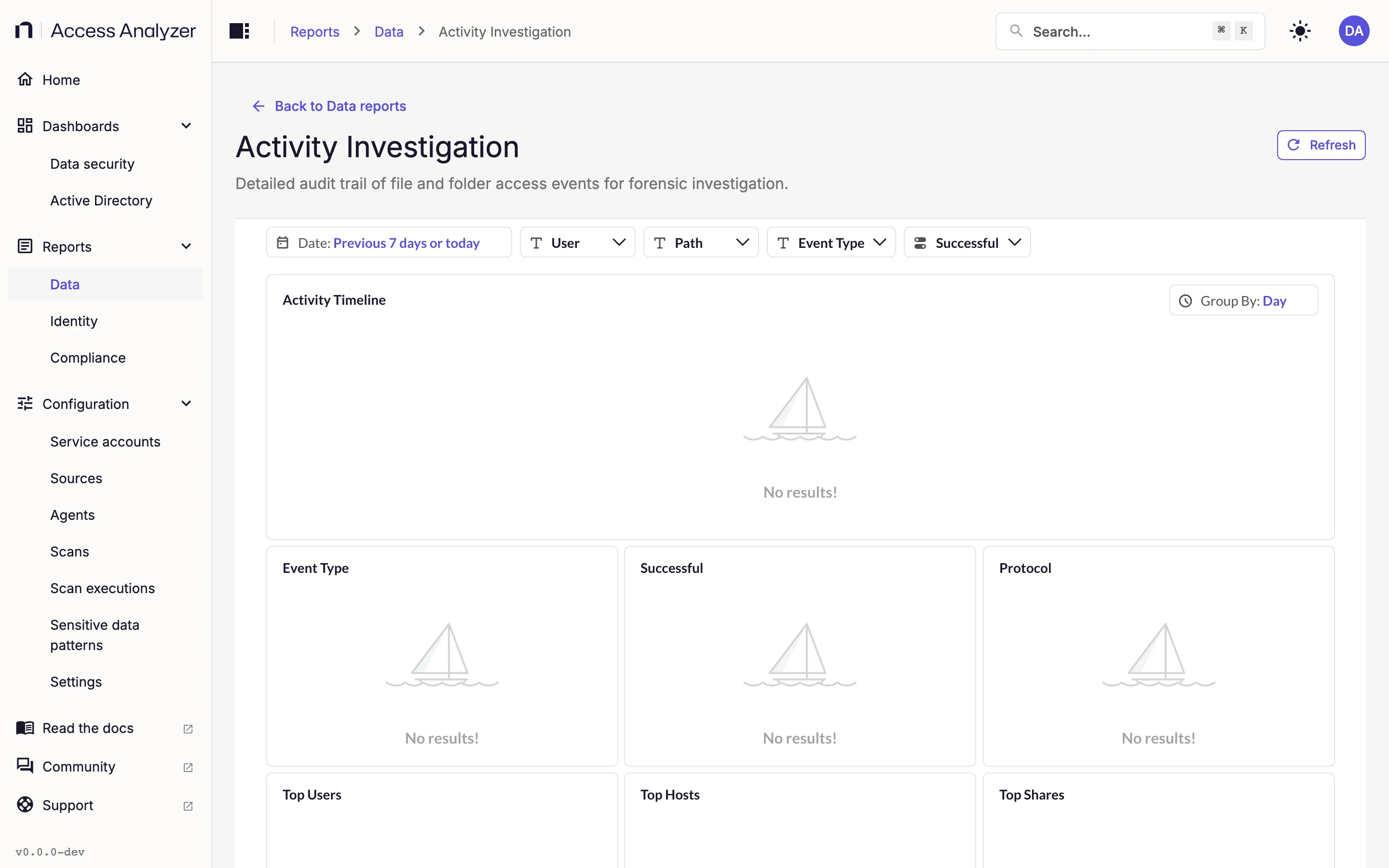Open Scan executions page

click(x=106, y=588)
